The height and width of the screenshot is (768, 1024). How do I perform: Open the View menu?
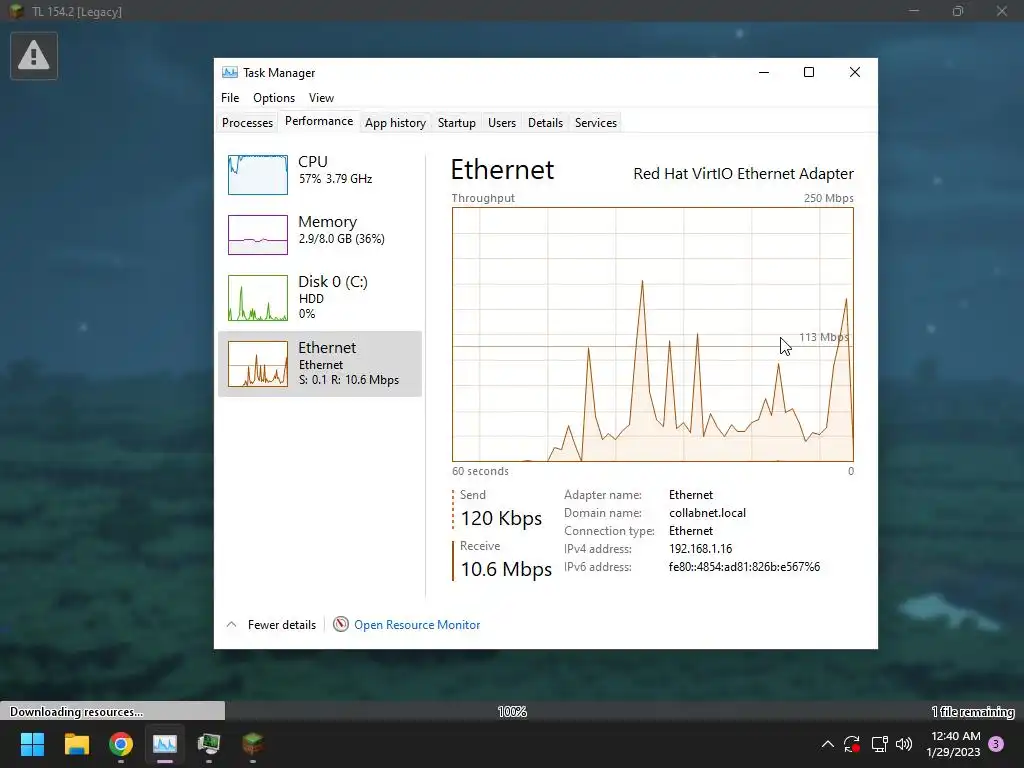point(321,98)
